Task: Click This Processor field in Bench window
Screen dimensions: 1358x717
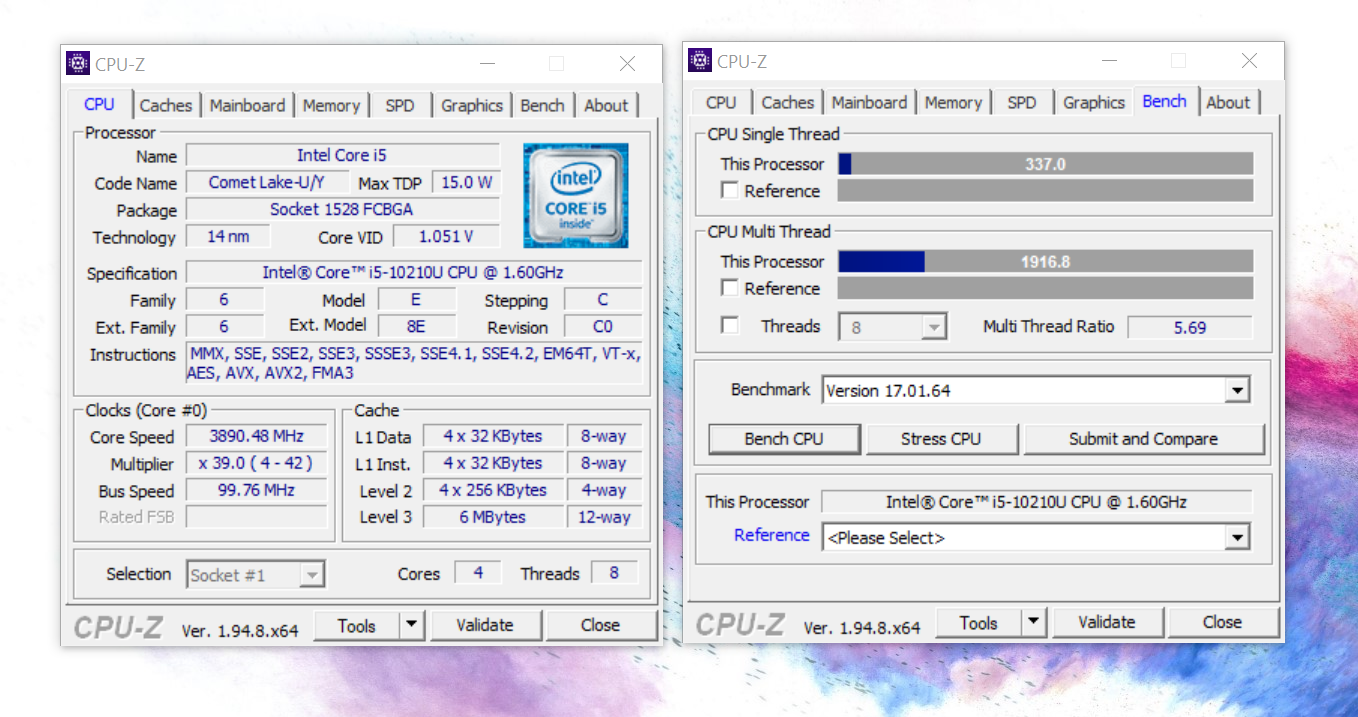Action: [x=1037, y=502]
